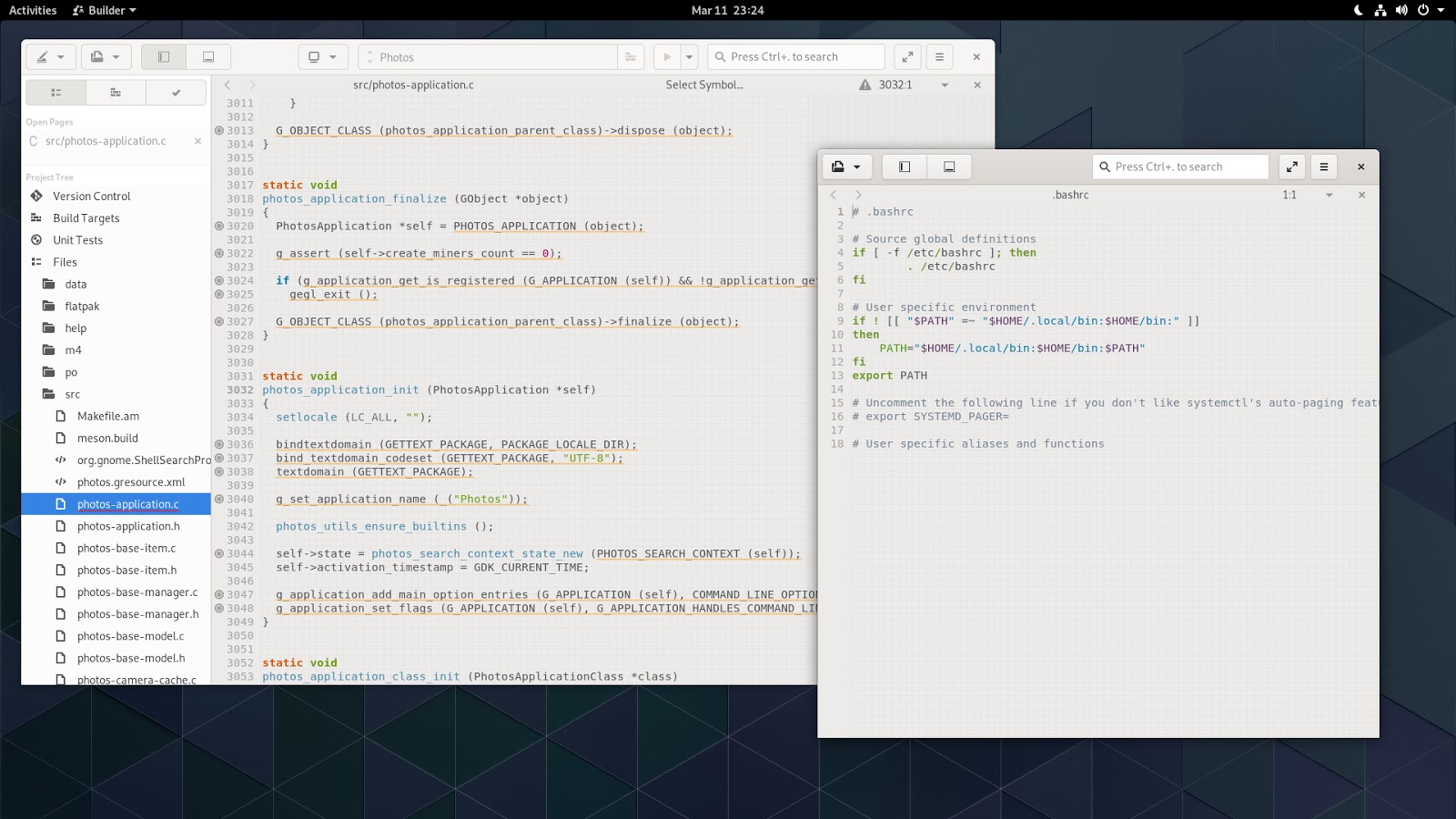
Task: Open the Activities menu in the top bar
Action: [33, 10]
